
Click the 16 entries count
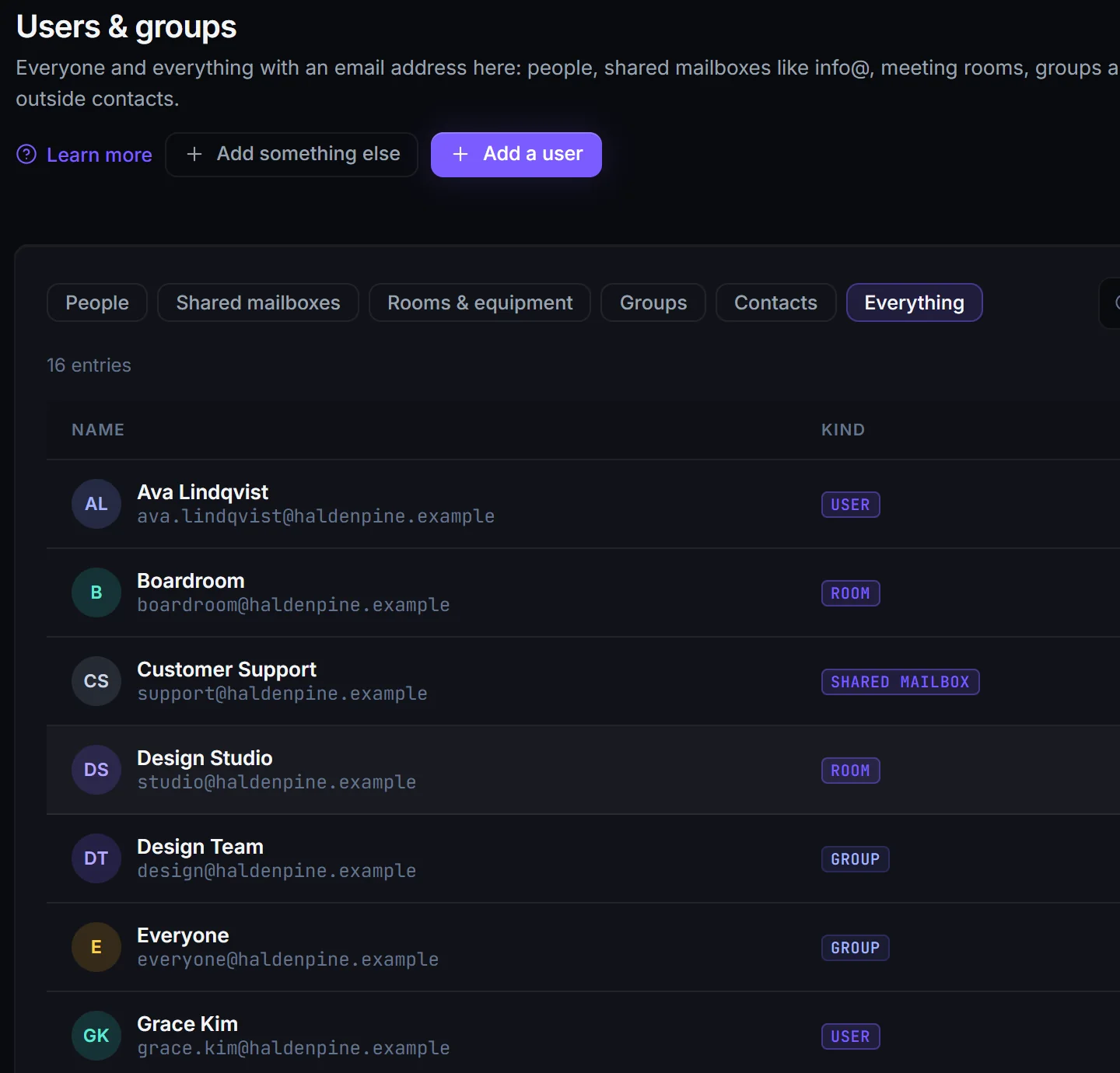pyautogui.click(x=89, y=365)
